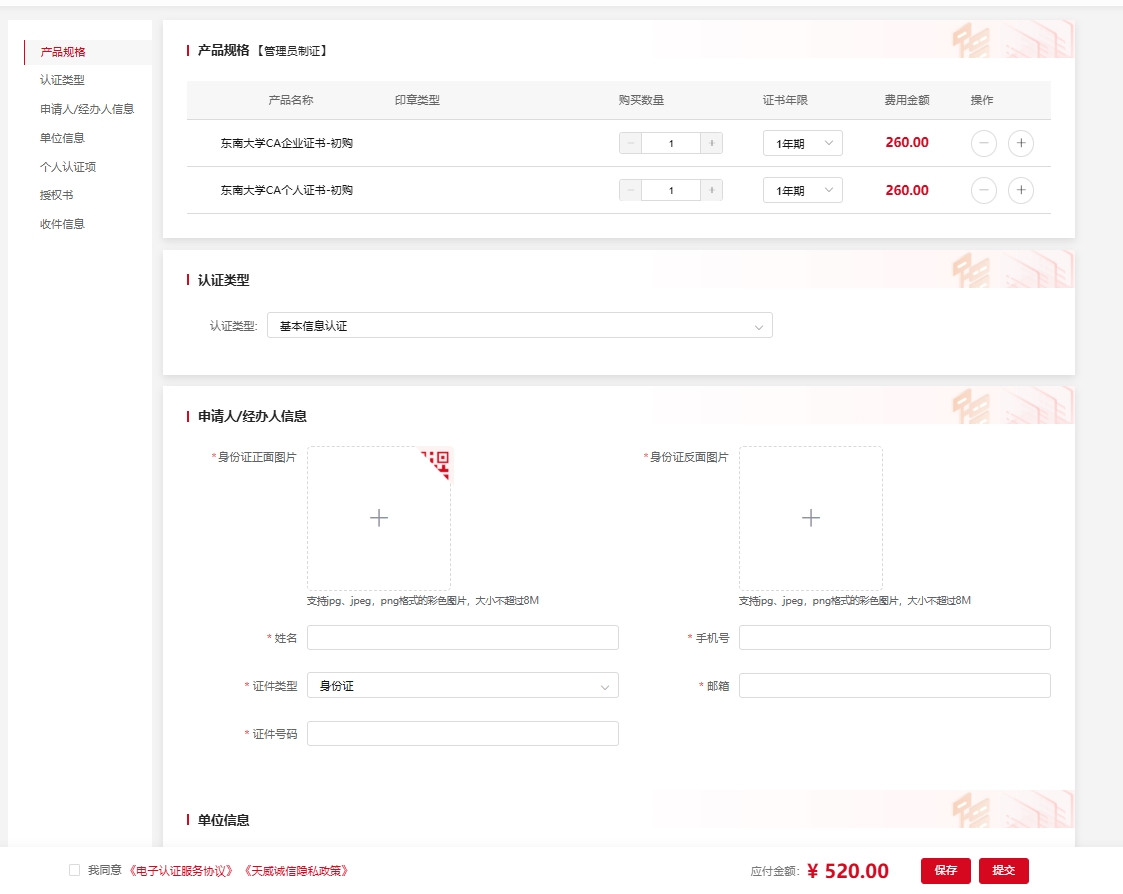Click plus icon to upload ID back image

811,518
